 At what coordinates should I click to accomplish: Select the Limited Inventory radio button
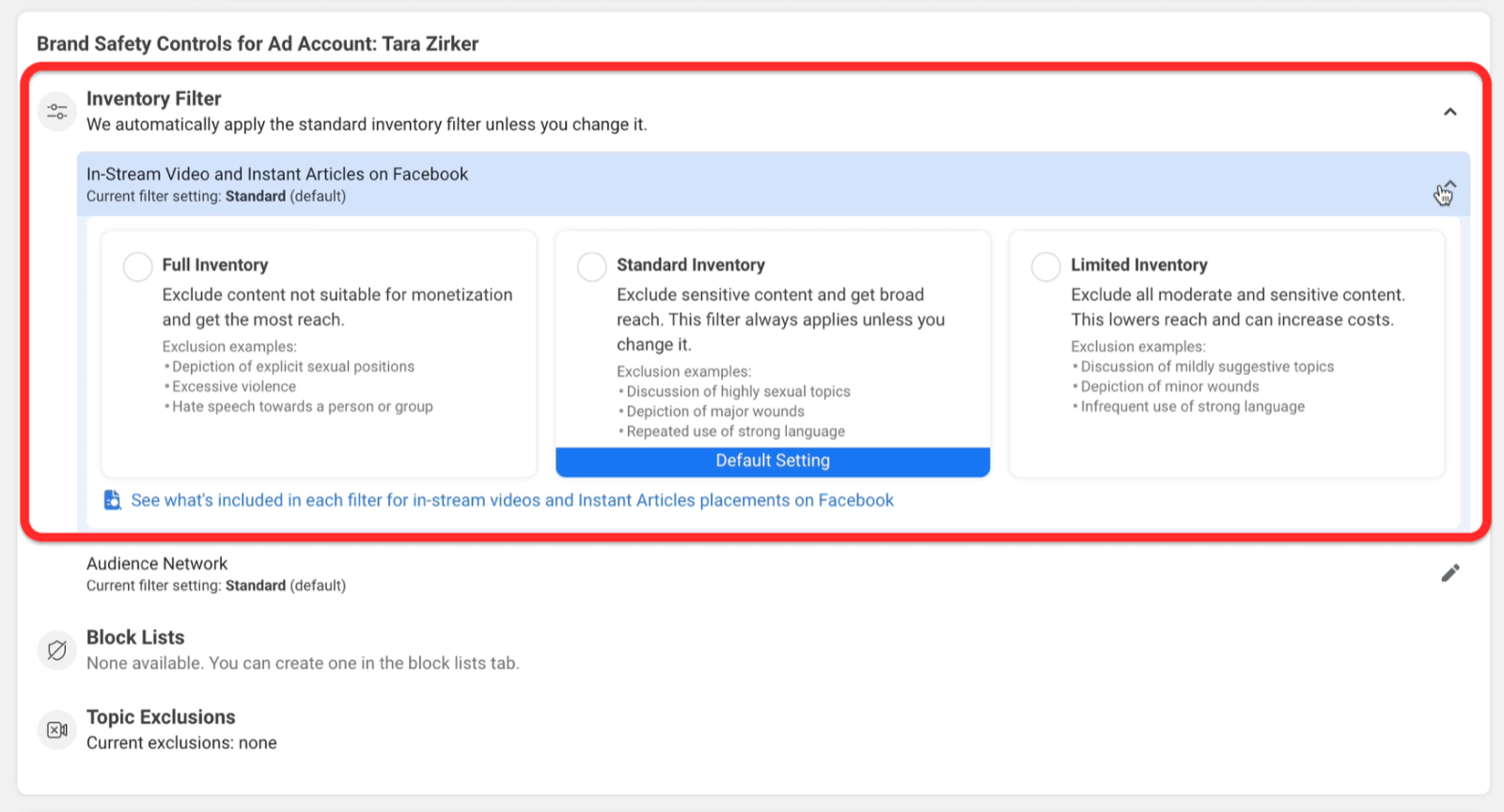click(1046, 267)
